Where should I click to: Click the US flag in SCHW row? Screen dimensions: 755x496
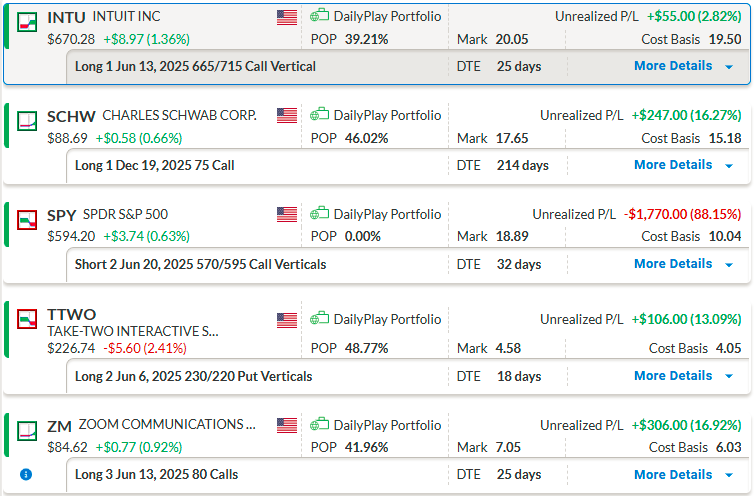tap(287, 116)
